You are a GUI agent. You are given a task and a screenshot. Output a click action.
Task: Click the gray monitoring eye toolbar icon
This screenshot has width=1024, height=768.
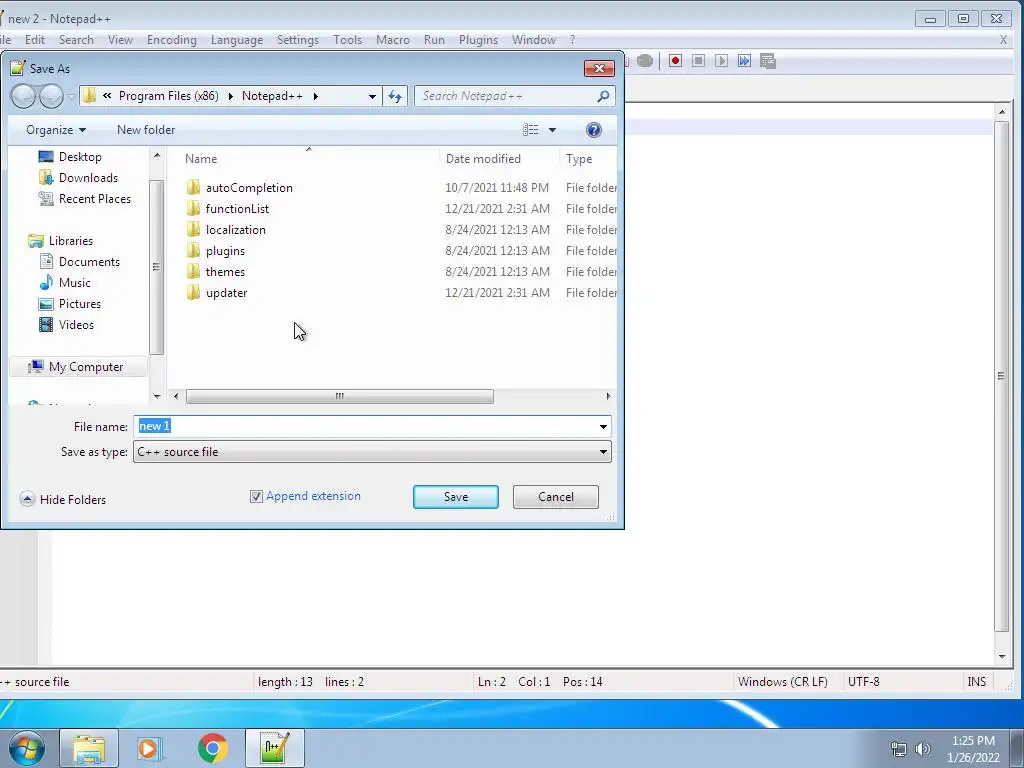[x=645, y=61]
